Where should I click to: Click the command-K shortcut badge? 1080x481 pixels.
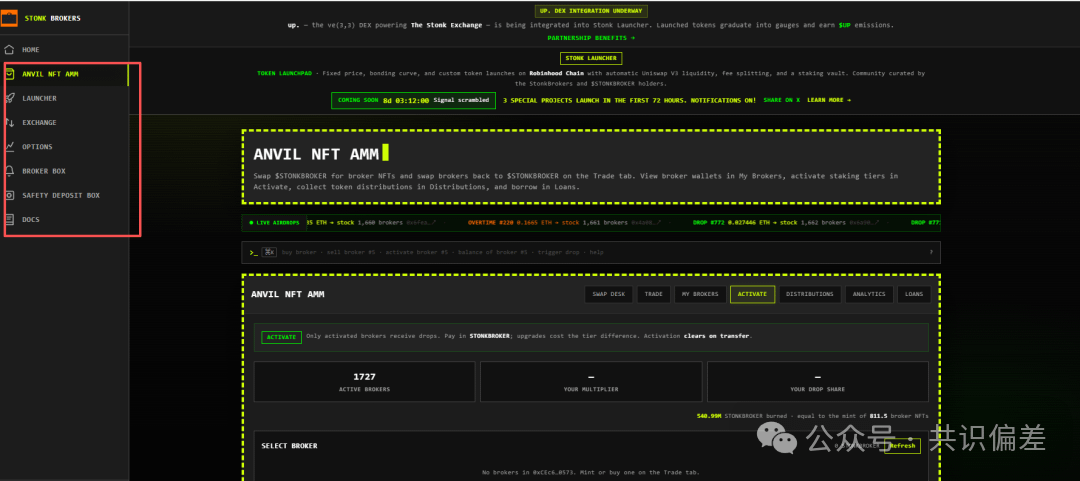[x=270, y=252]
